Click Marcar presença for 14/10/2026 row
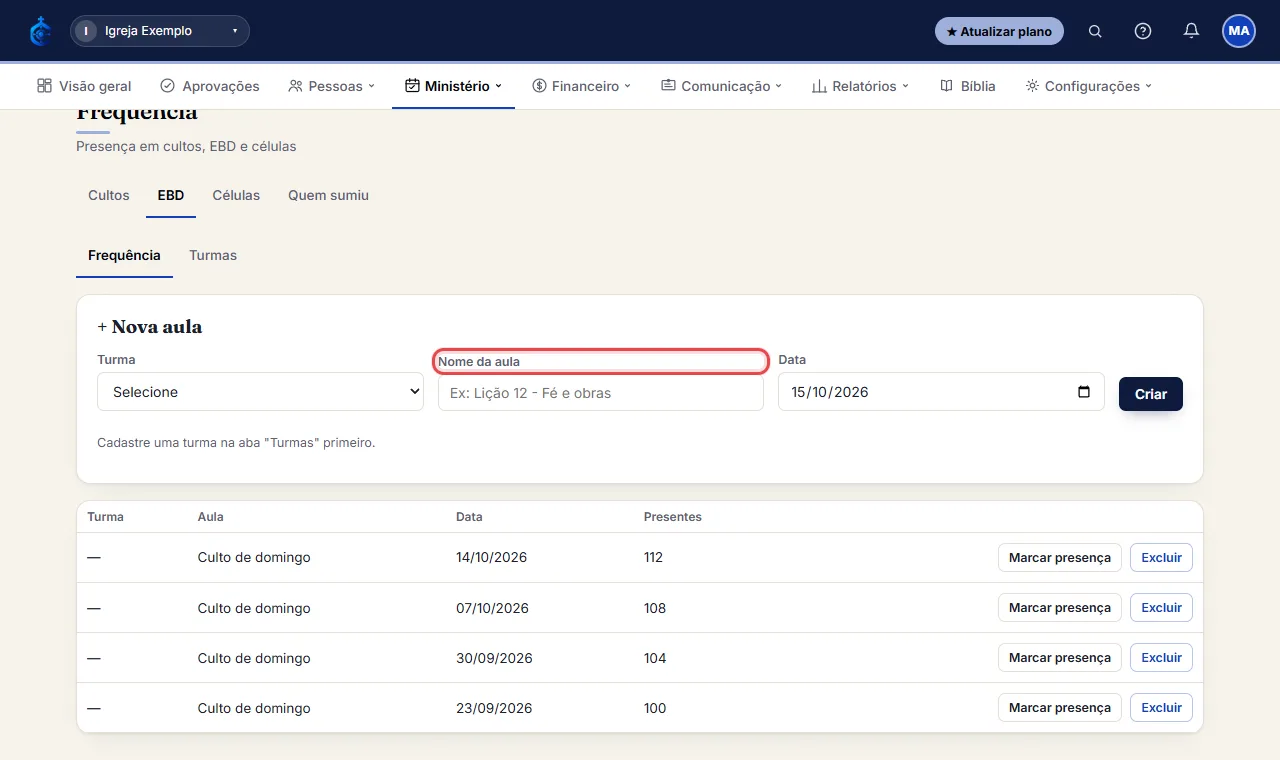 (1060, 557)
